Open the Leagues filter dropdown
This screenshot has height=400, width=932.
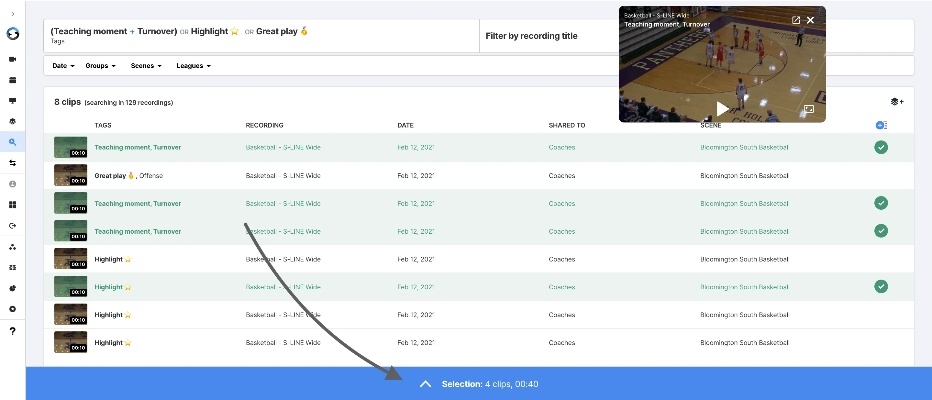[x=193, y=66]
